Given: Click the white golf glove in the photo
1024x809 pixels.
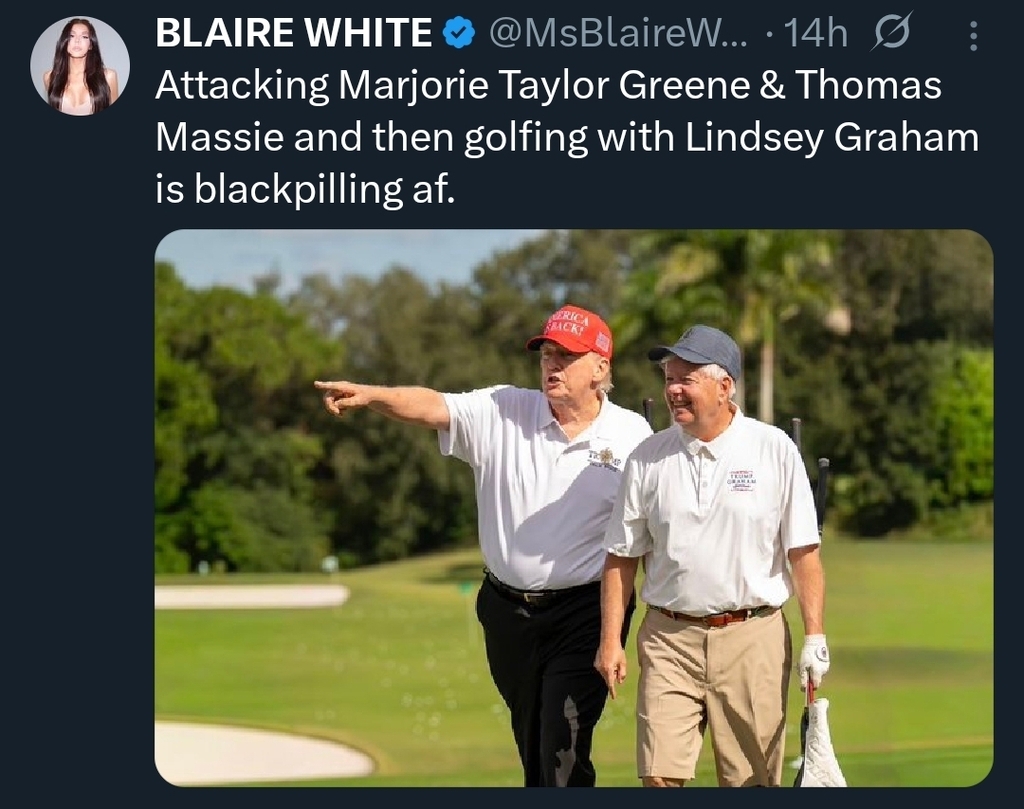Looking at the screenshot, I should [x=813, y=659].
